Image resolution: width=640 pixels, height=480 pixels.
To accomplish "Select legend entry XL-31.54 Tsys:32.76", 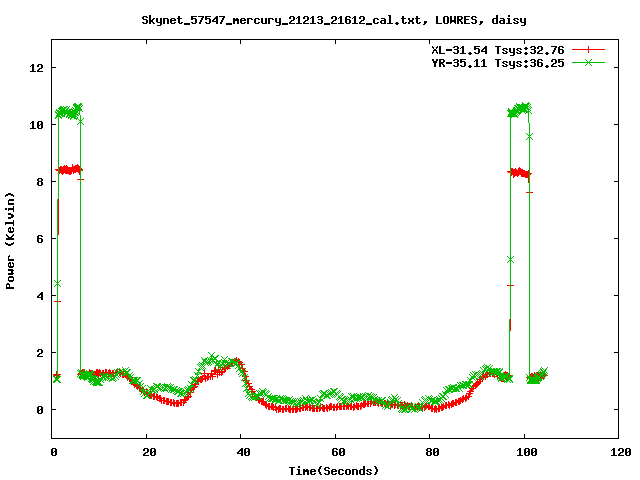I will (x=498, y=50).
